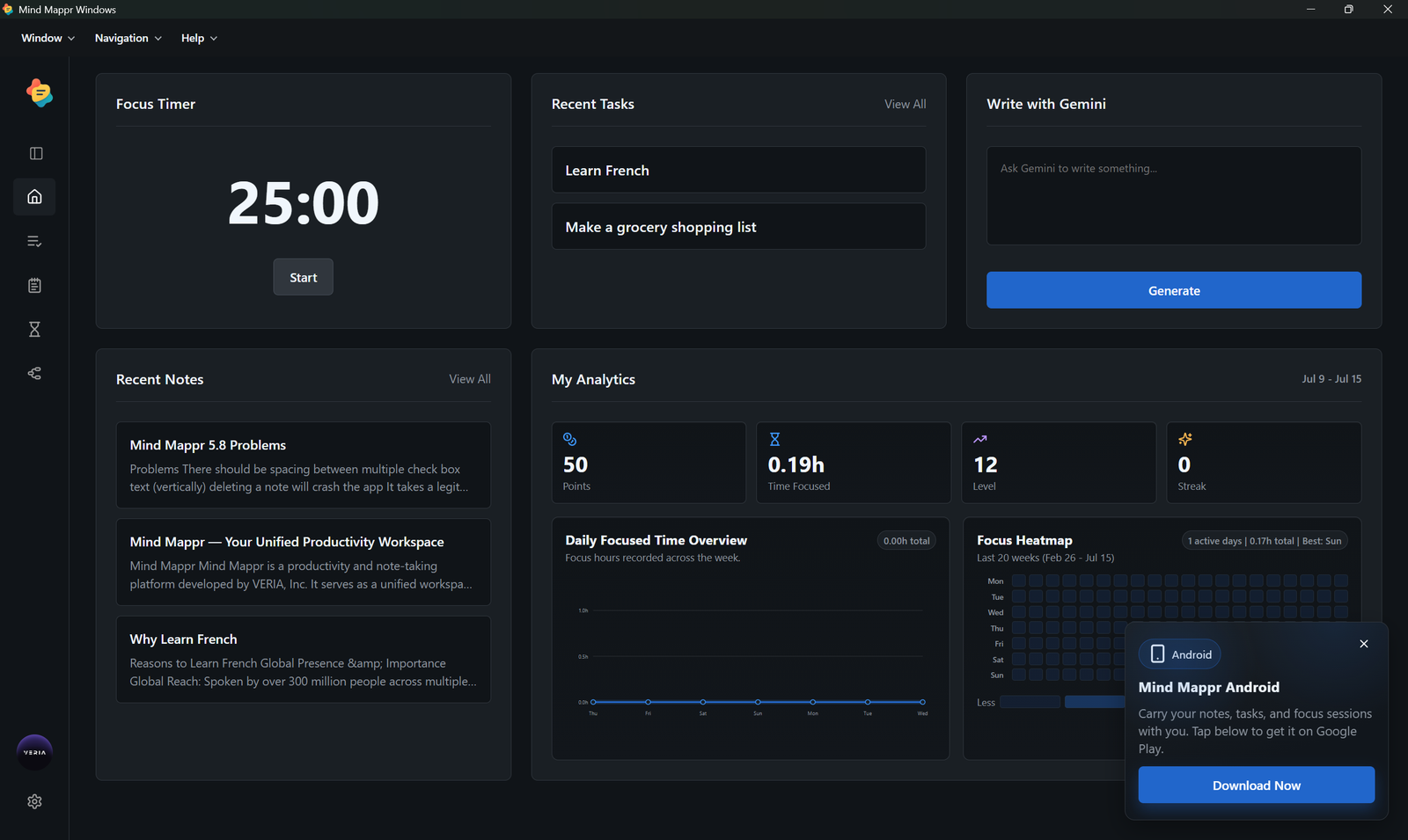The image size is (1408, 840).
Task: Click the 50 Points stat value
Action: click(576, 465)
